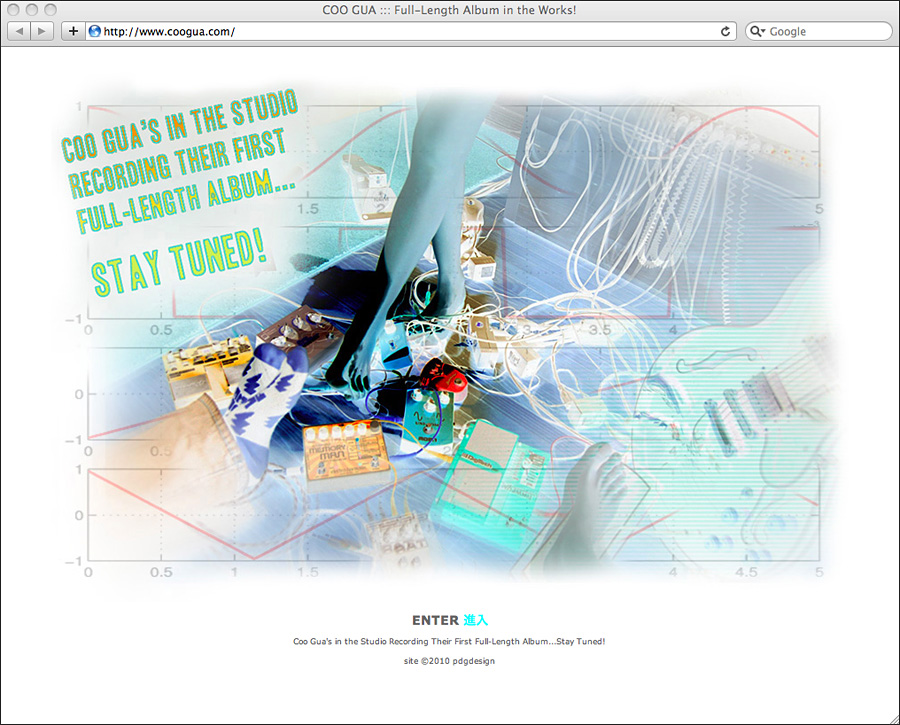Screen dimensions: 900x725
Task: Click text "site ©2010 pdgdesign"
Action: [x=449, y=661]
